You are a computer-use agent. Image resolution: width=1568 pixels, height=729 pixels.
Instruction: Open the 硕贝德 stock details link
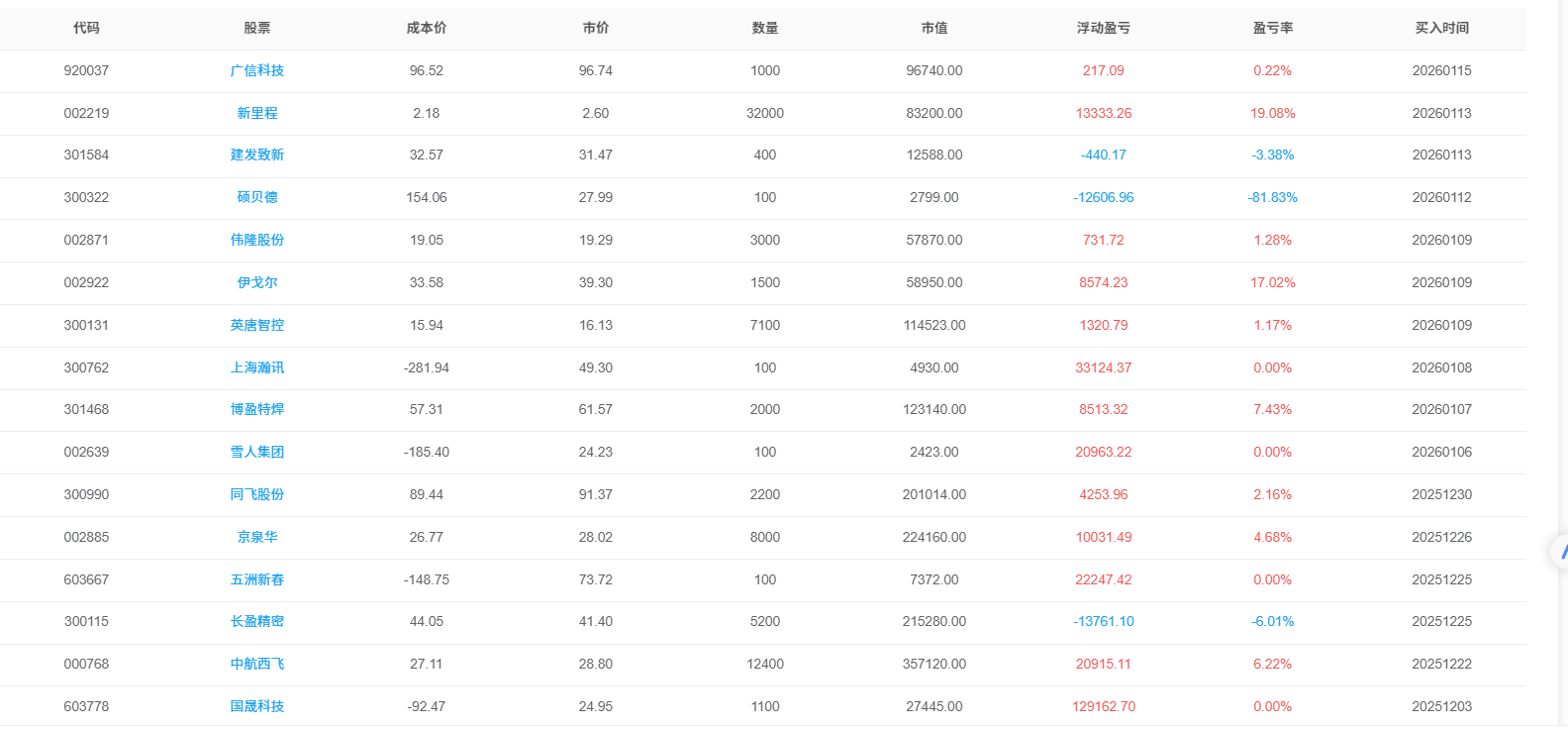pos(257,197)
